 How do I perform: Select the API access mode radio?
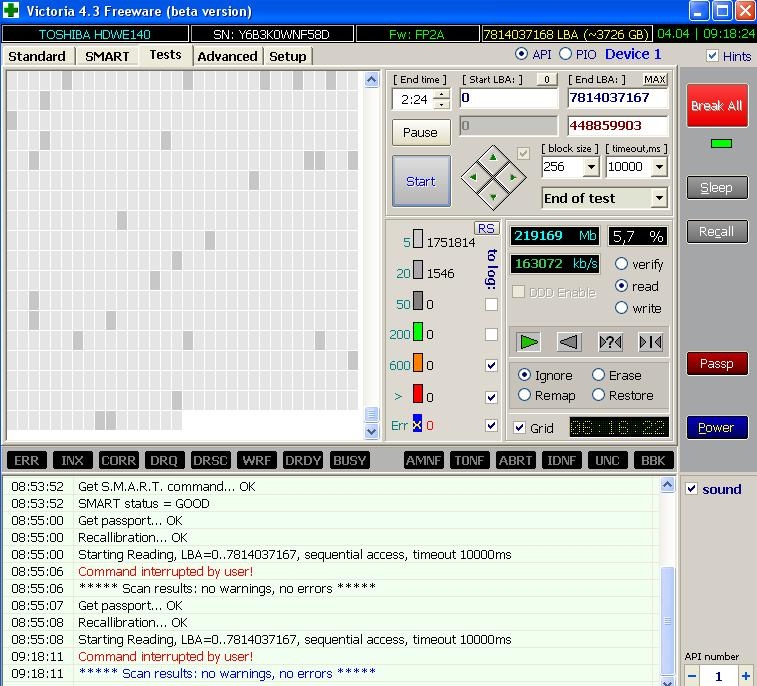coord(521,54)
